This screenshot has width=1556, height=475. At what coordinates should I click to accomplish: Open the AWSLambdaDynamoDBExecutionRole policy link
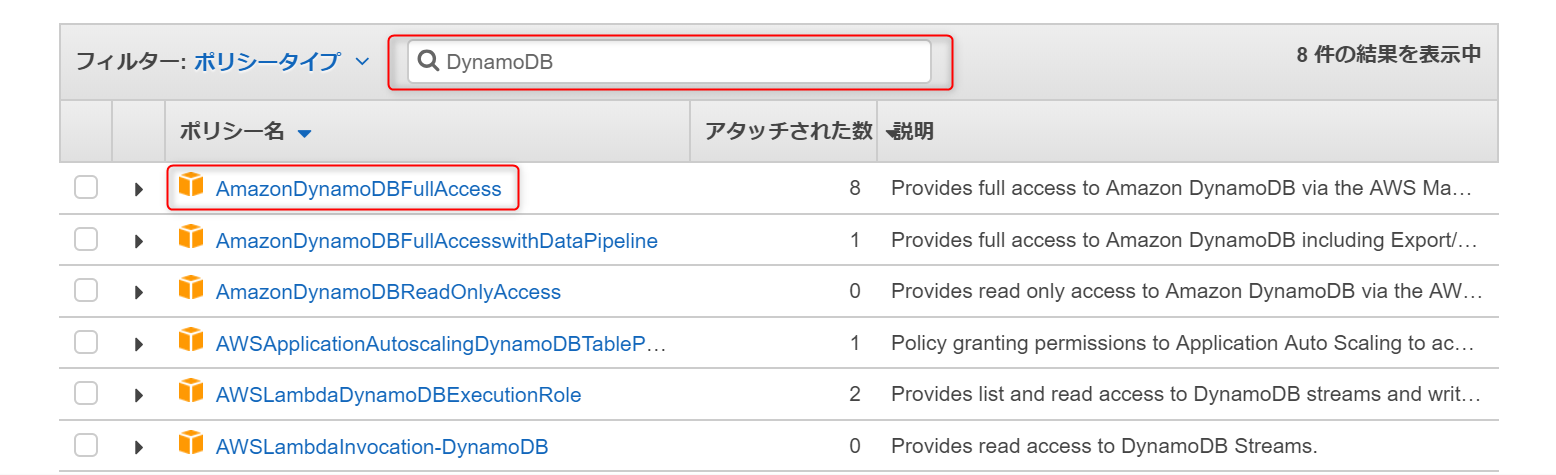click(x=398, y=395)
